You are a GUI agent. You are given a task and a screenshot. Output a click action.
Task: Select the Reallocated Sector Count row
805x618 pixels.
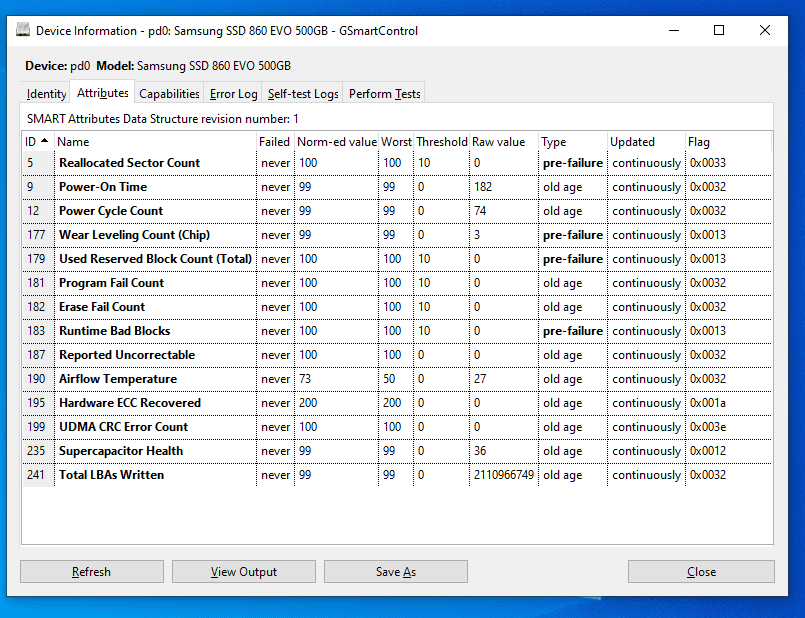tap(397, 163)
